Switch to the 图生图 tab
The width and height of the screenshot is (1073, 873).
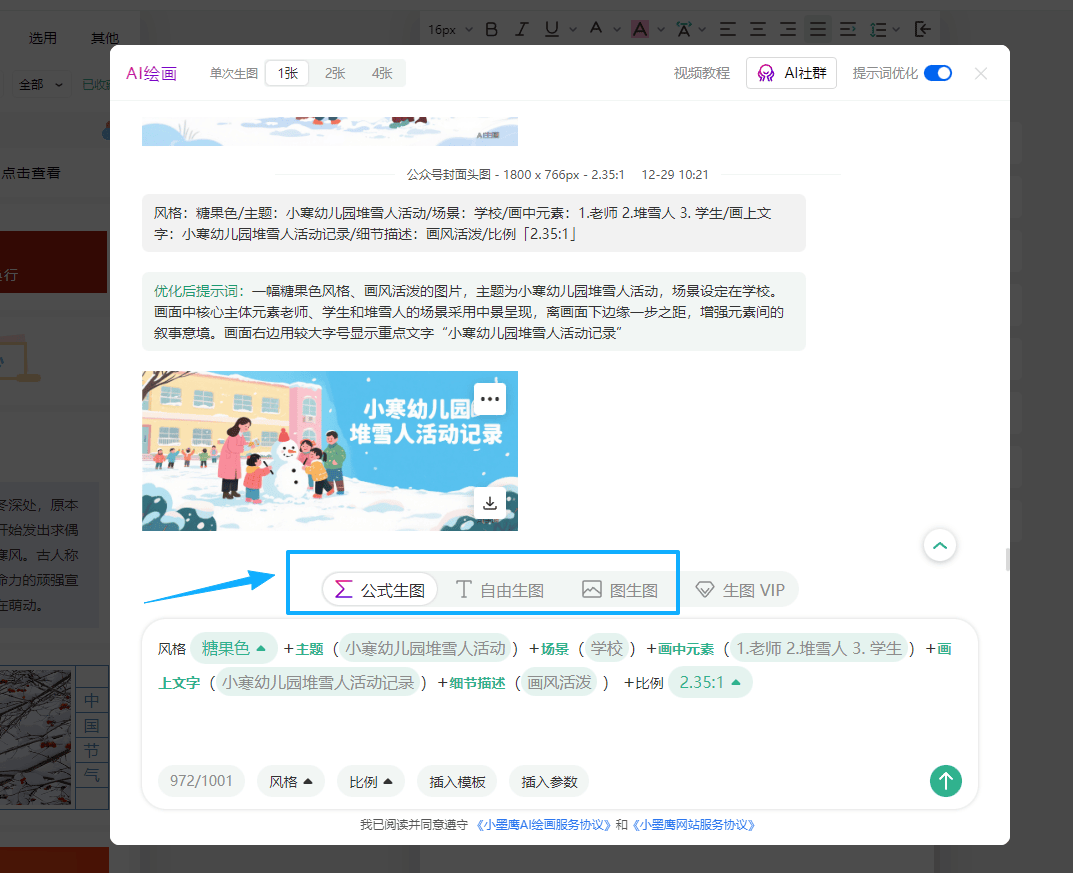click(620, 590)
